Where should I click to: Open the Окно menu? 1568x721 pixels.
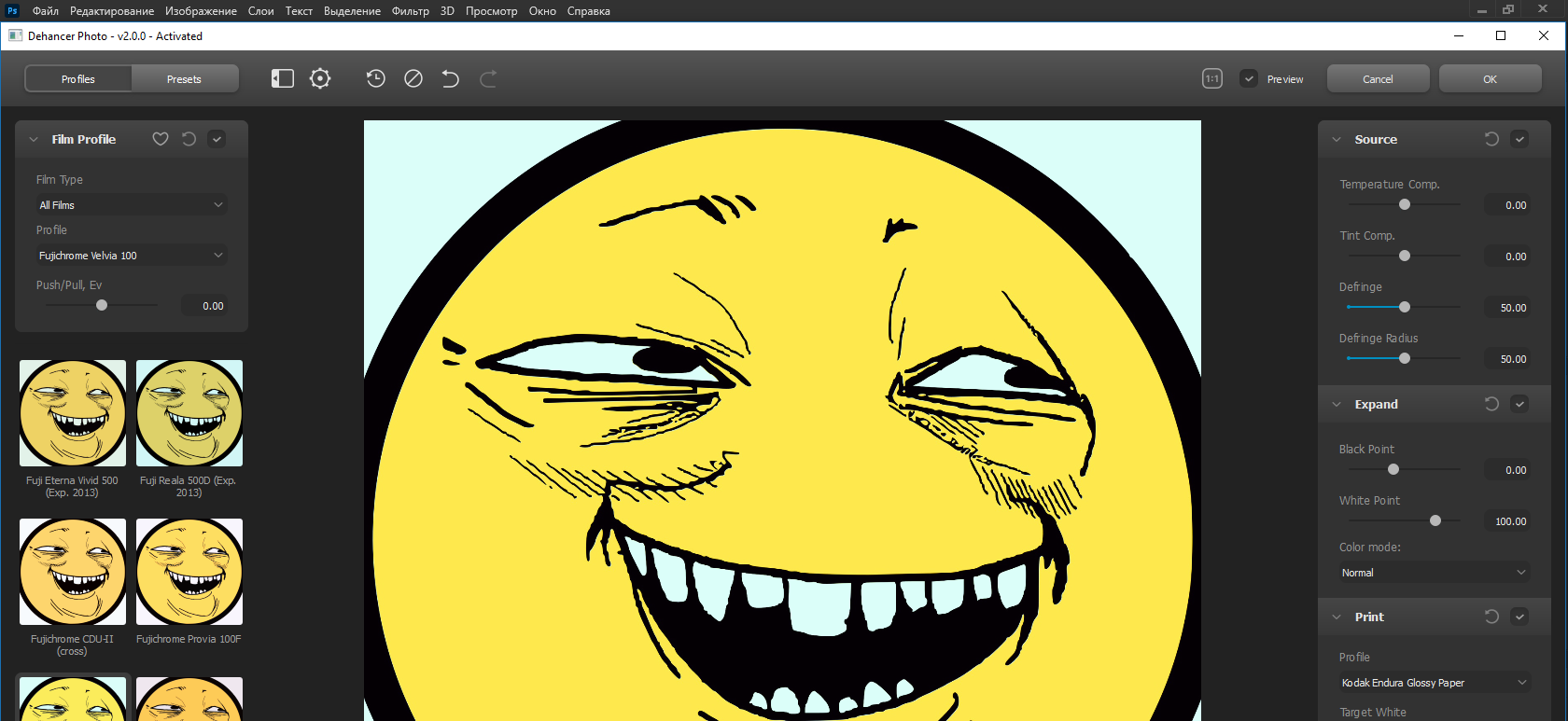pos(542,11)
